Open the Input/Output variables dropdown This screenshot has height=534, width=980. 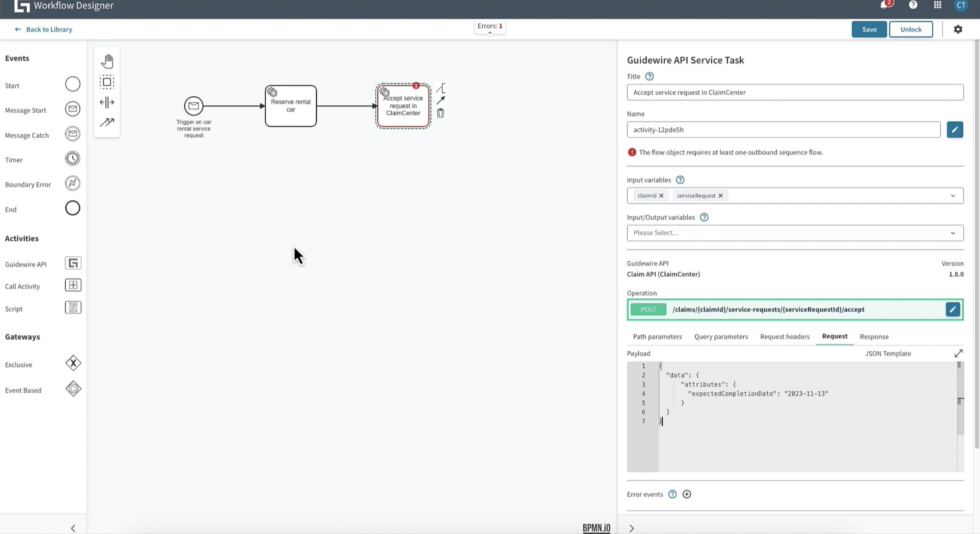pyautogui.click(x=952, y=233)
